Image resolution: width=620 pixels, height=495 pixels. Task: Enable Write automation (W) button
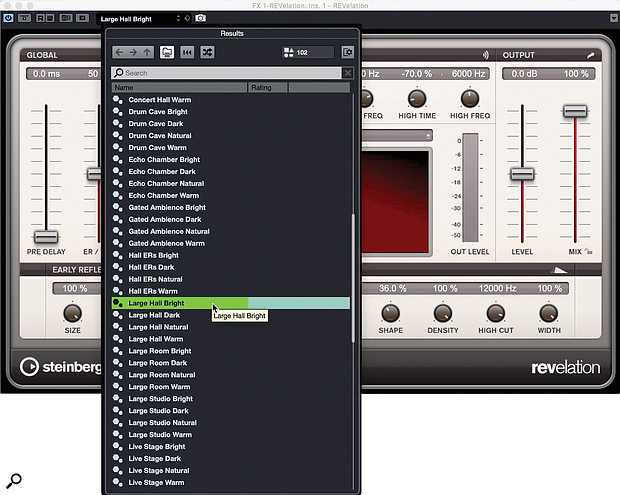[49, 18]
